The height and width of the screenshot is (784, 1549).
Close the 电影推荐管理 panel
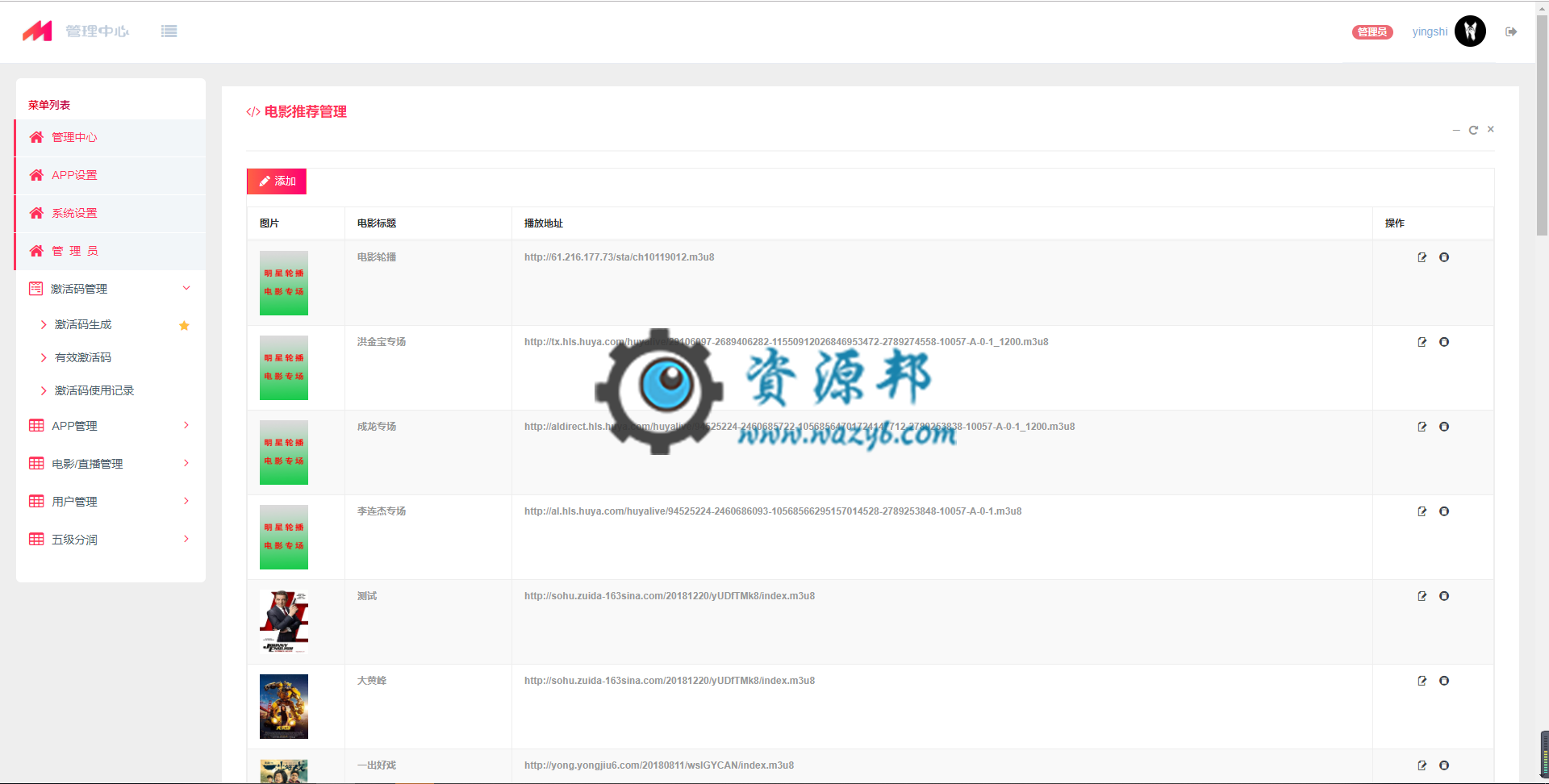point(1491,129)
